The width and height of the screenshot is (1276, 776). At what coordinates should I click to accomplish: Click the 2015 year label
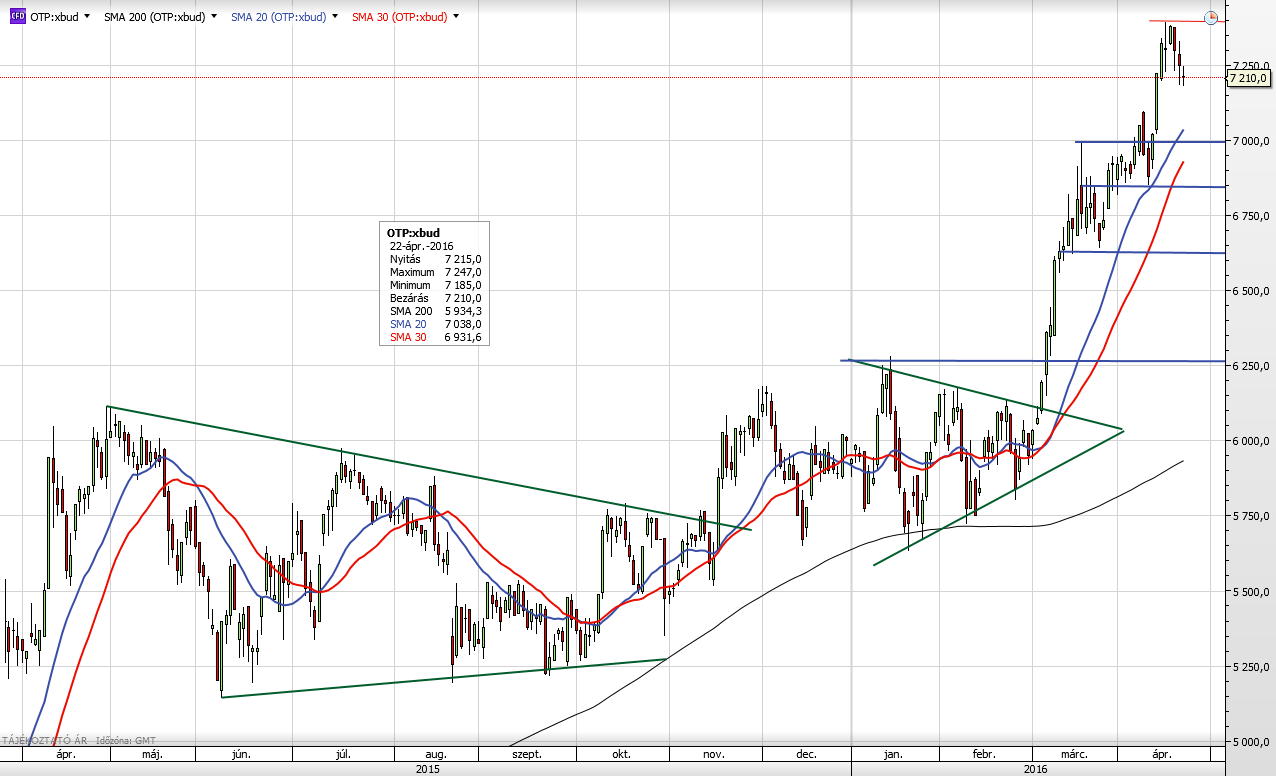[x=427, y=769]
